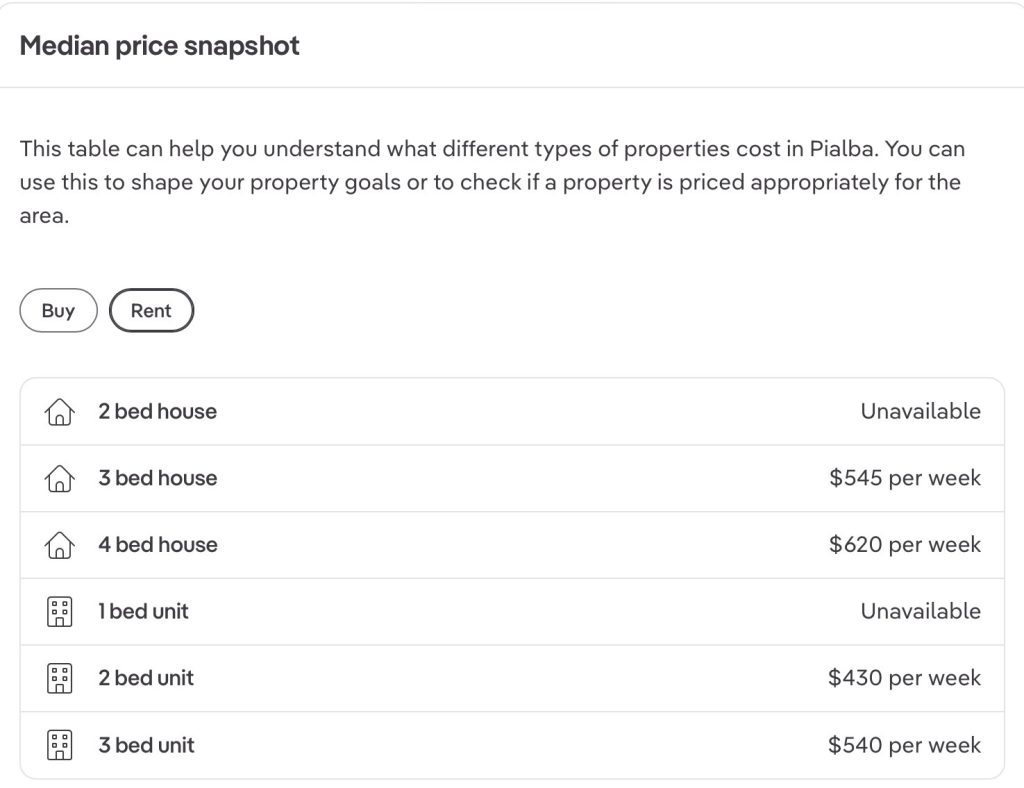Click the 3 bed house icon
Image resolution: width=1024 pixels, height=788 pixels.
click(x=60, y=479)
